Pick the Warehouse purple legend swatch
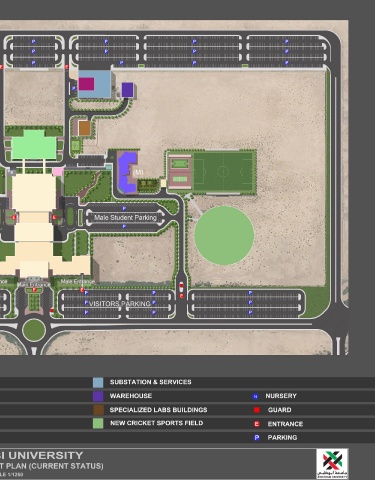The width and height of the screenshot is (375, 480). point(98,396)
